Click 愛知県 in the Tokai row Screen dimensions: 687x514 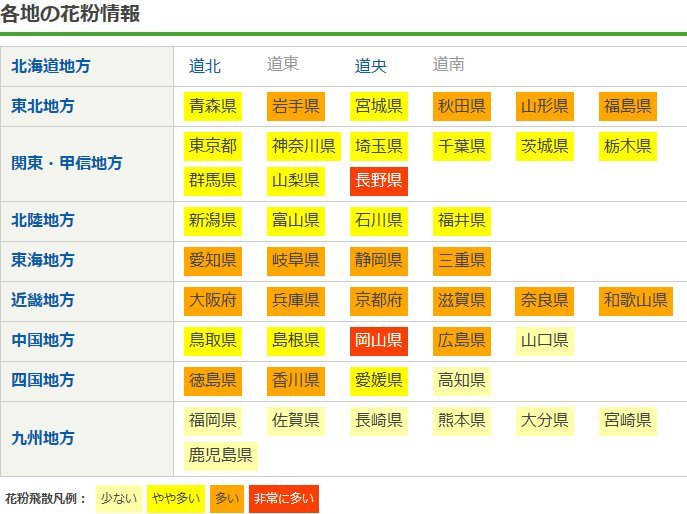[213, 261]
